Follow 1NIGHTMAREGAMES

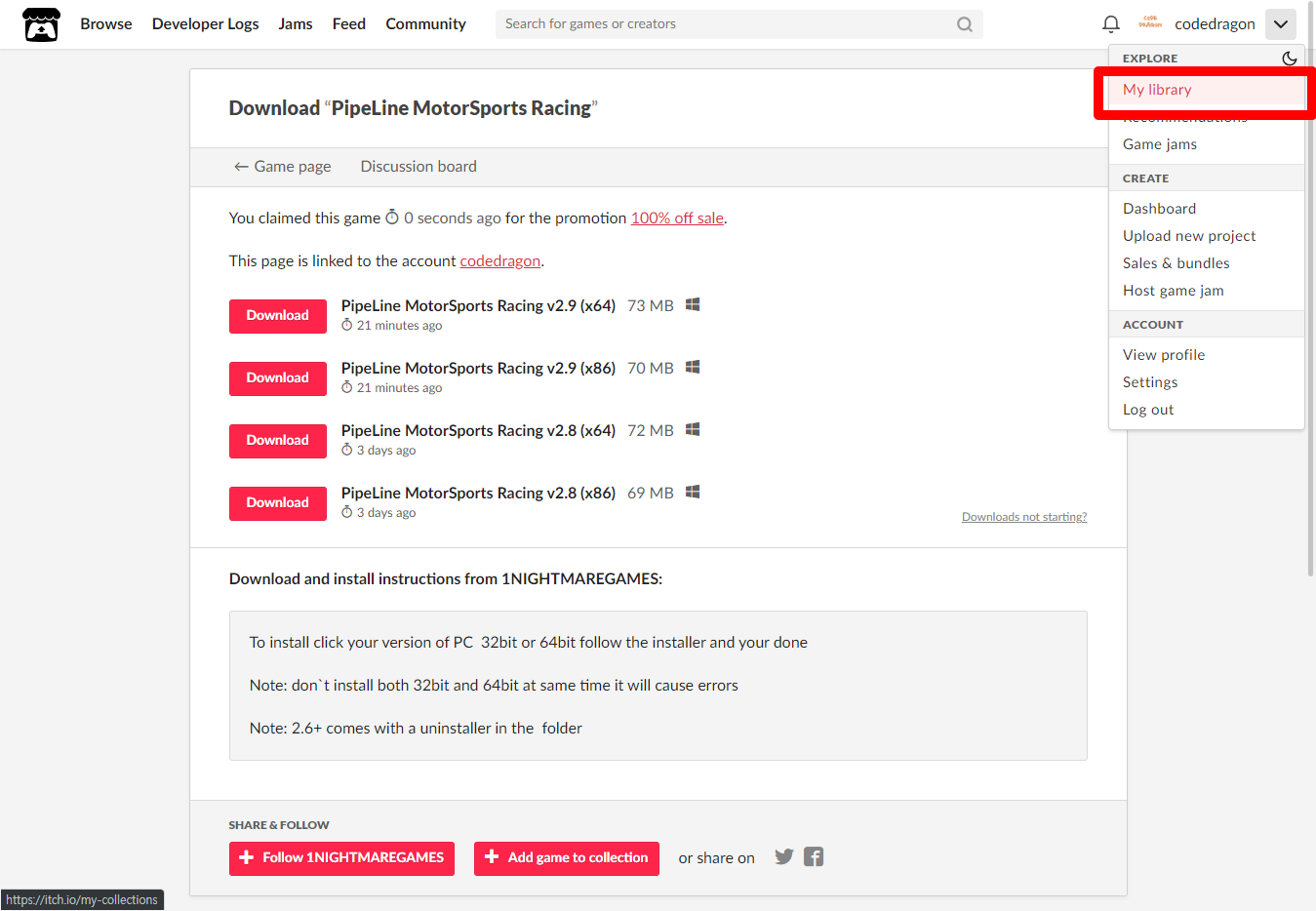(x=341, y=858)
